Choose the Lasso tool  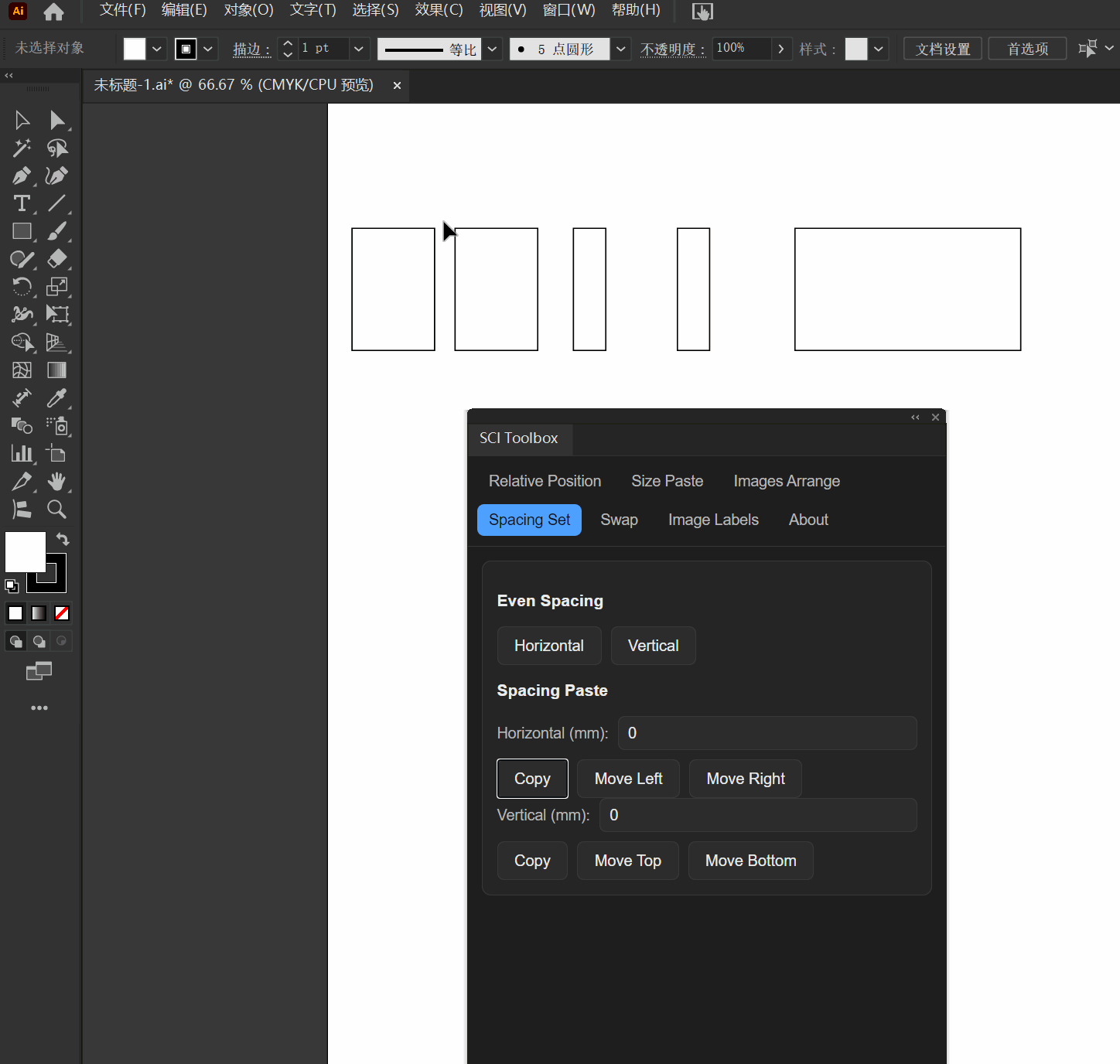click(57, 148)
